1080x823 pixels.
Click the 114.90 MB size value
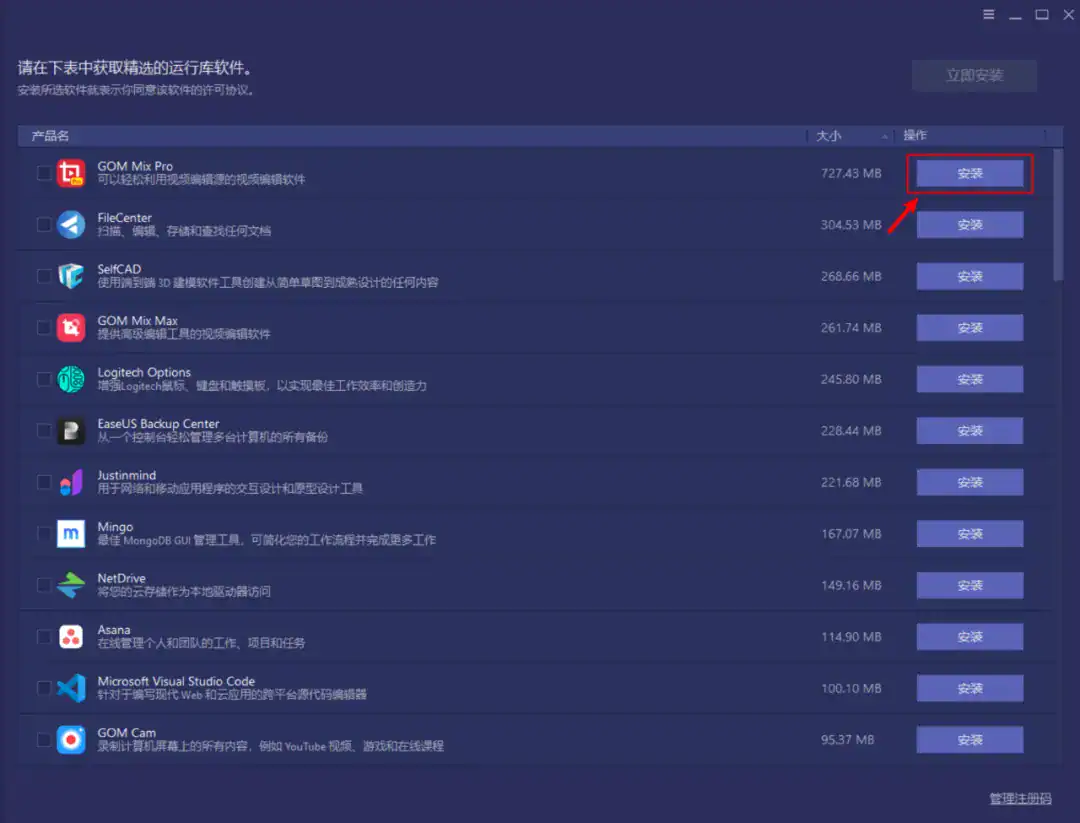[851, 637]
